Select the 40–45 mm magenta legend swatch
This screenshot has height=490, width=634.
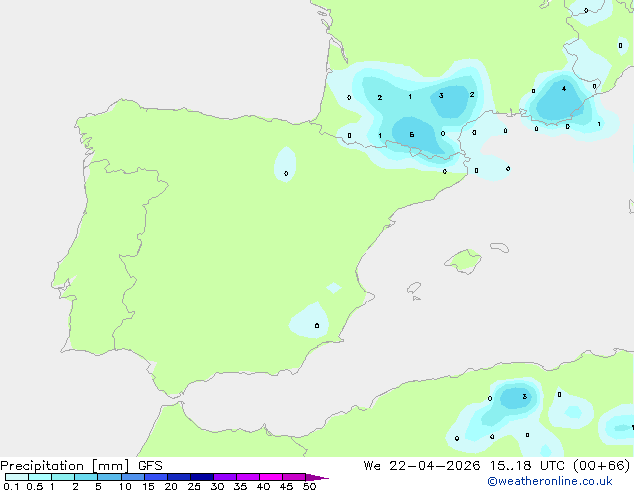click(271, 477)
